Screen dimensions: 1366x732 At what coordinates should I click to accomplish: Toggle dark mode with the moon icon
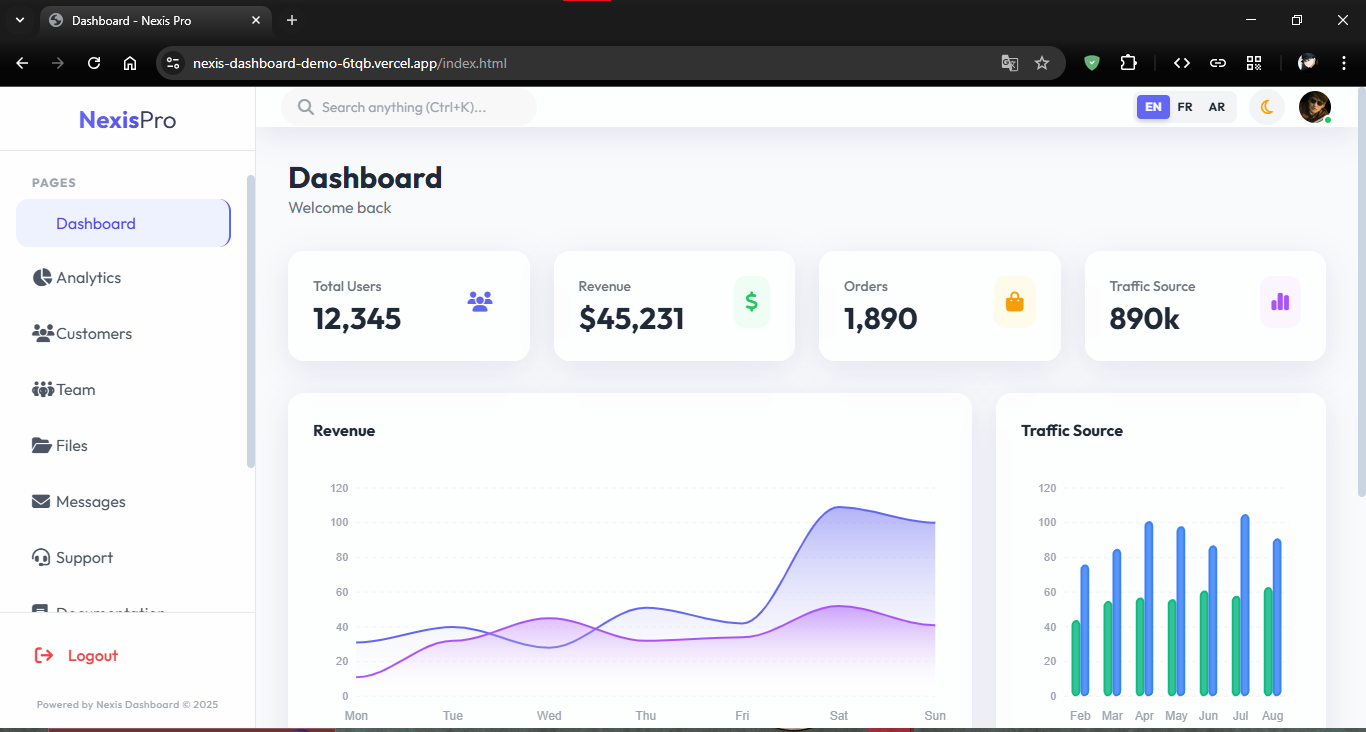(x=1266, y=107)
